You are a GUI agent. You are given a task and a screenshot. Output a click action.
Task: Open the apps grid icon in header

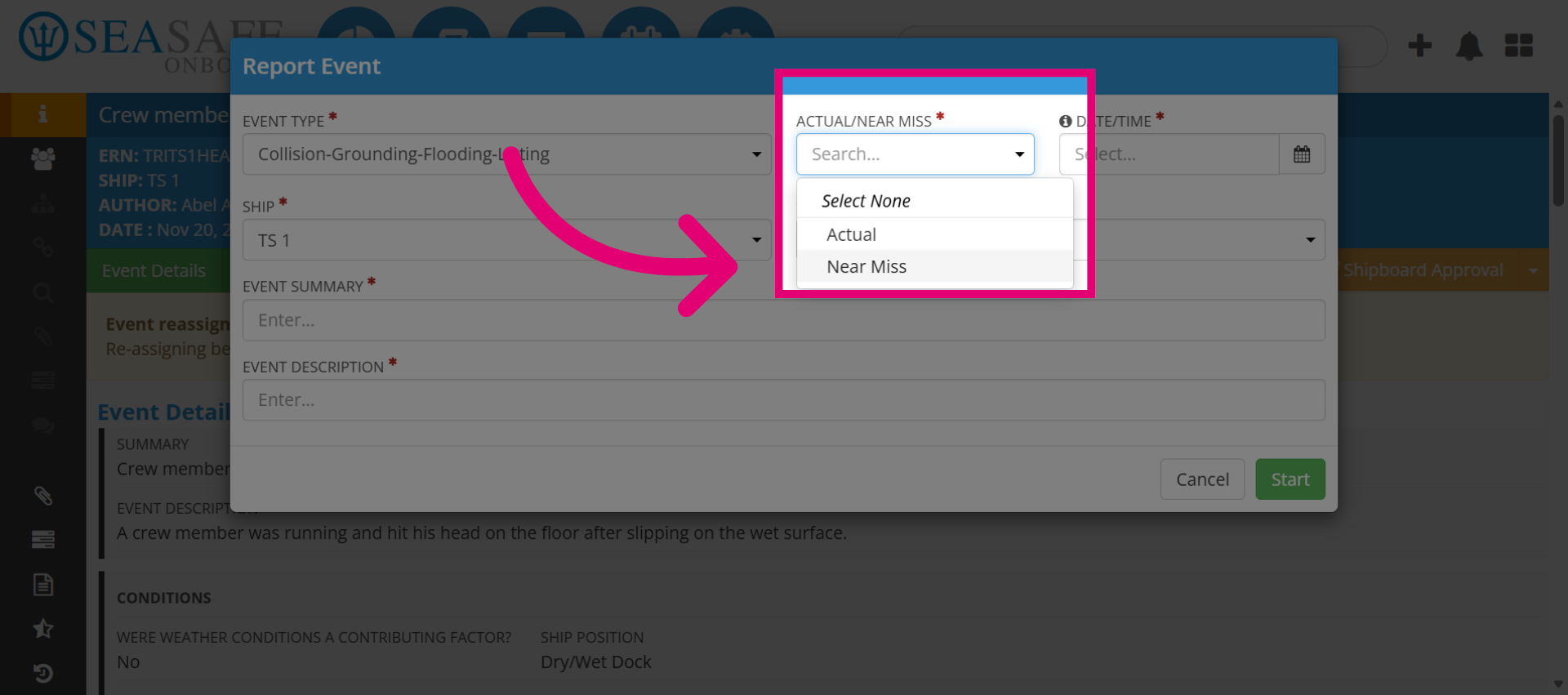tap(1518, 46)
